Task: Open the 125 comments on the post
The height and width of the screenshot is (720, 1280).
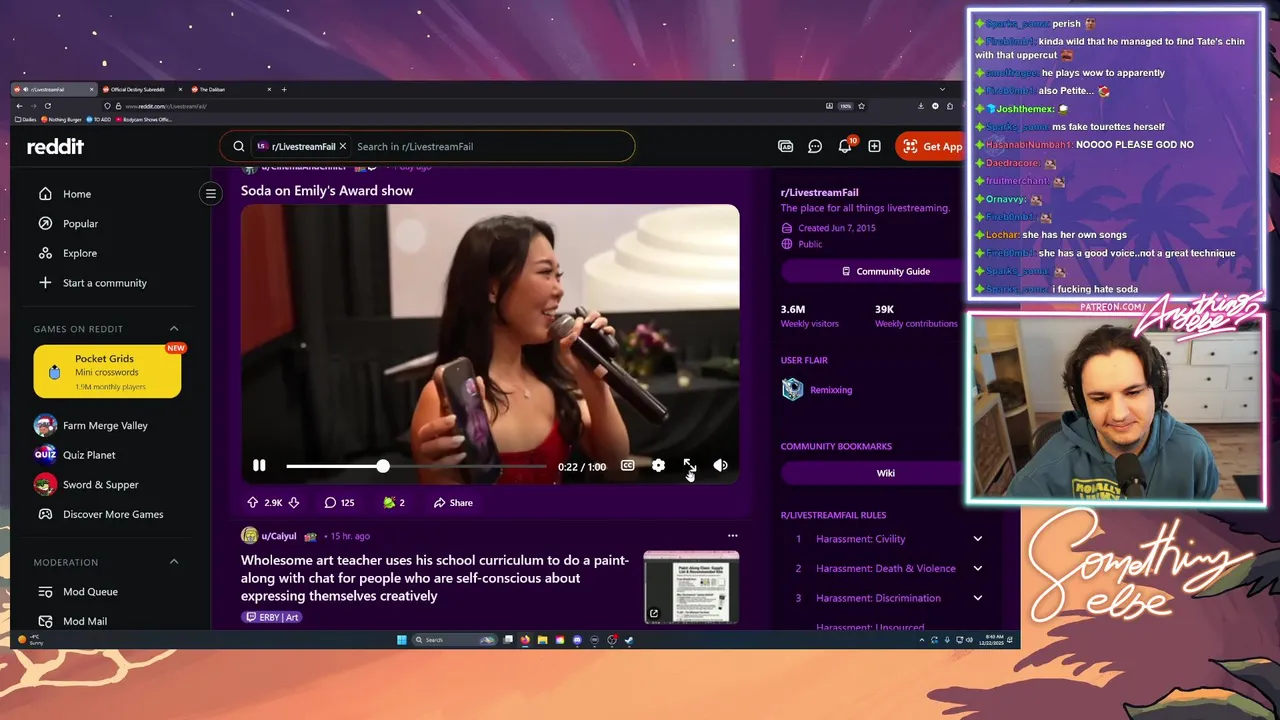Action: pyautogui.click(x=339, y=503)
